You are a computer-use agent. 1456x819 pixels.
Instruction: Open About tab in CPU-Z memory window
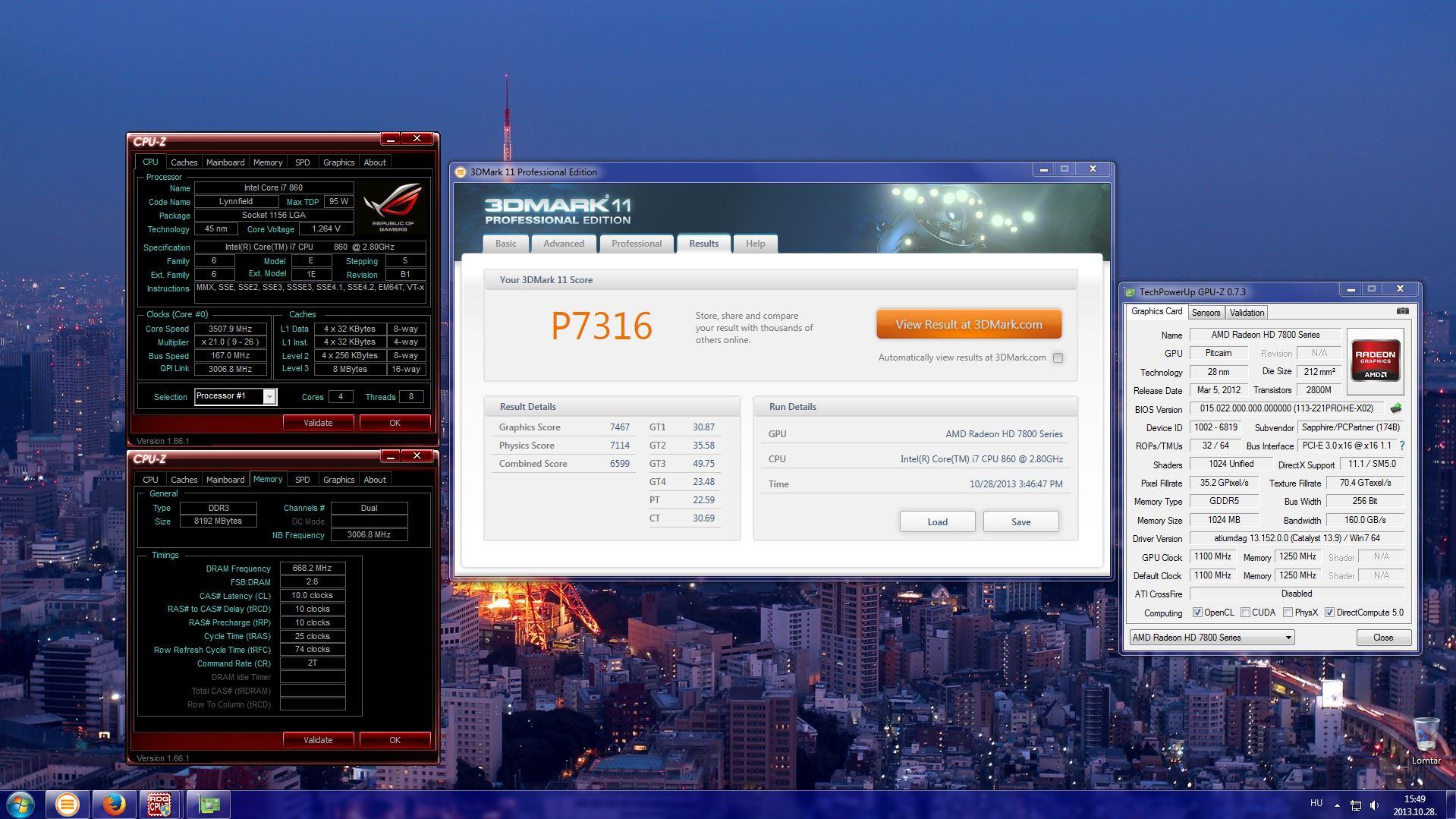pos(375,480)
